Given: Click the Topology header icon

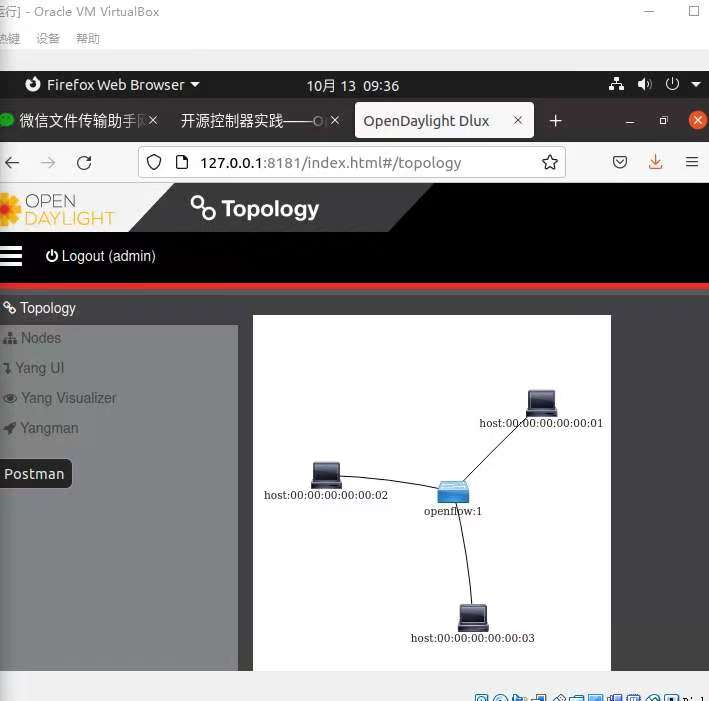Looking at the screenshot, I should click(203, 208).
